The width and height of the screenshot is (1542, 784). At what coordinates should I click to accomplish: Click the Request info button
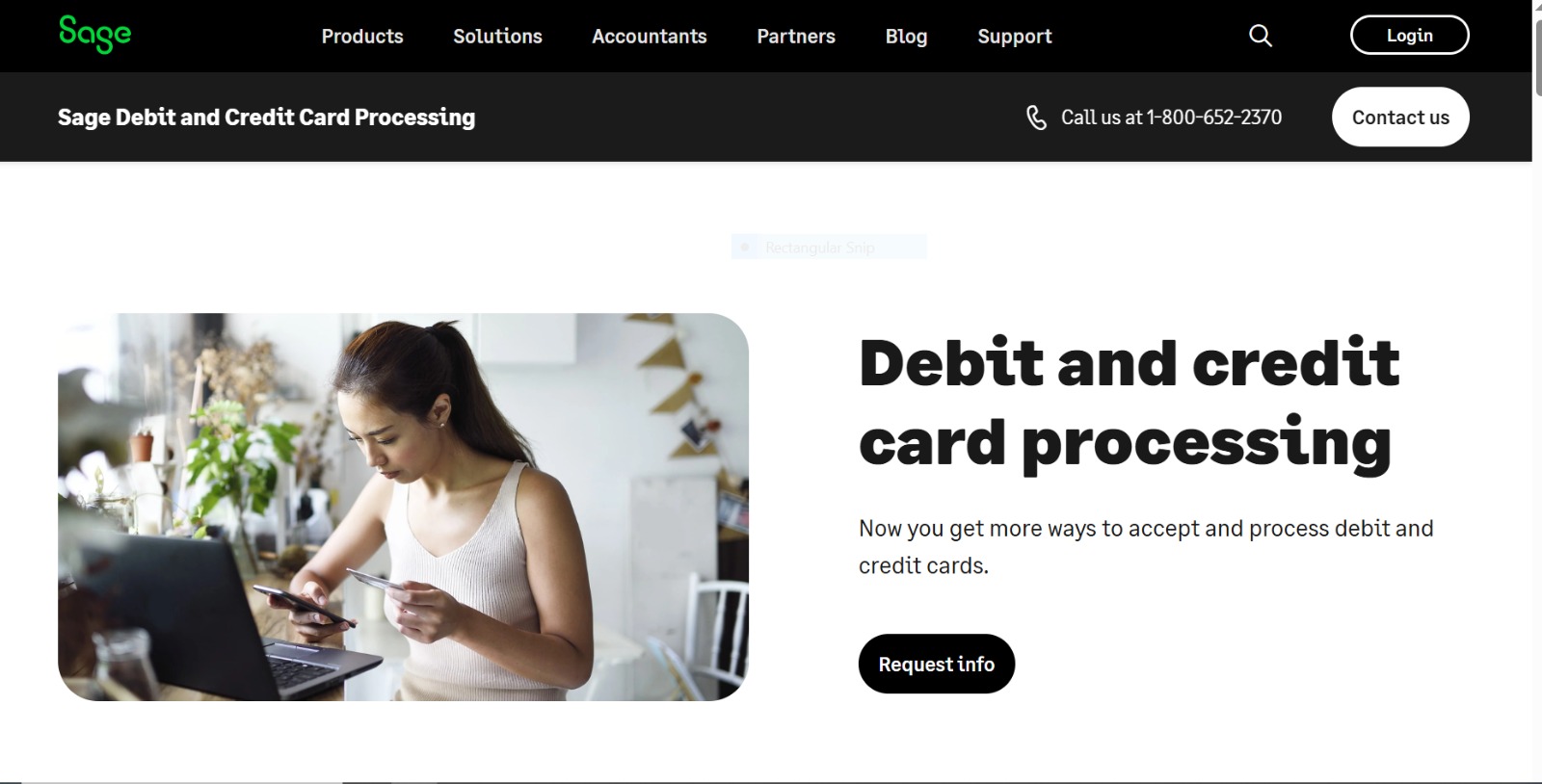tap(937, 664)
